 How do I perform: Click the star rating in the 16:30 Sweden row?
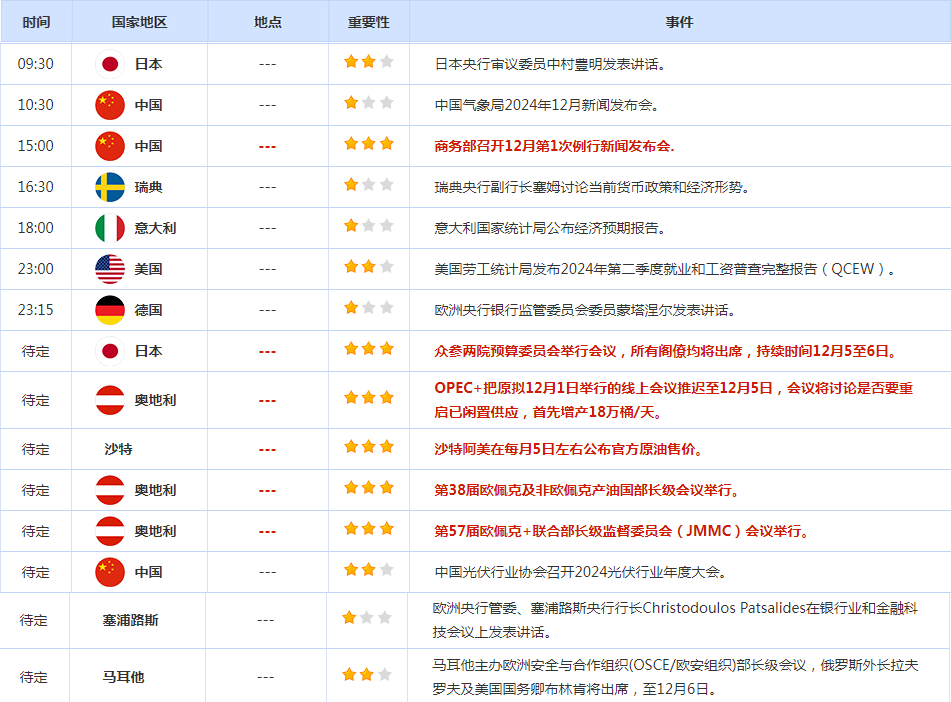click(x=369, y=184)
